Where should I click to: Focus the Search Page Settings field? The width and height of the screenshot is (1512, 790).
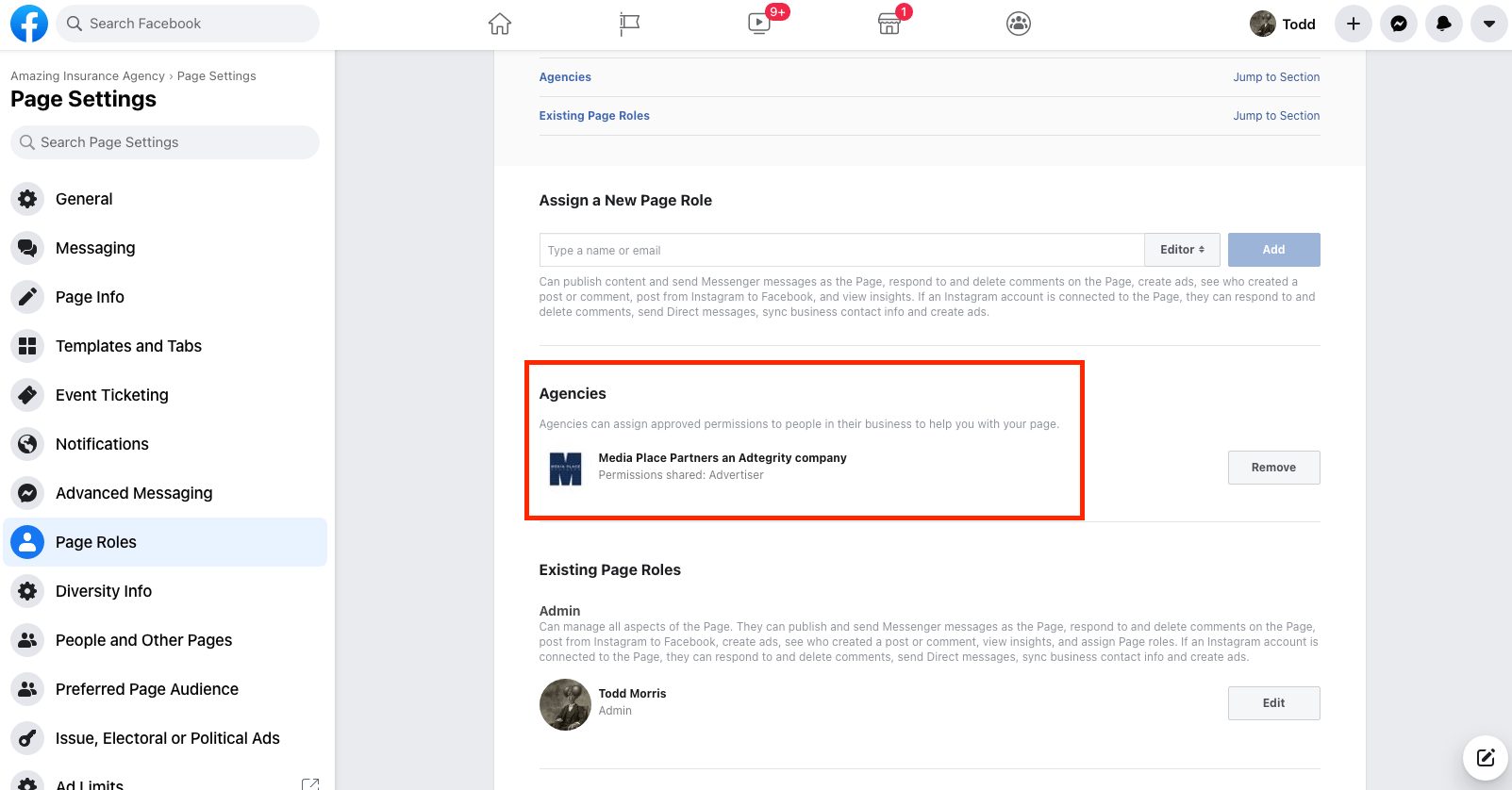click(165, 142)
